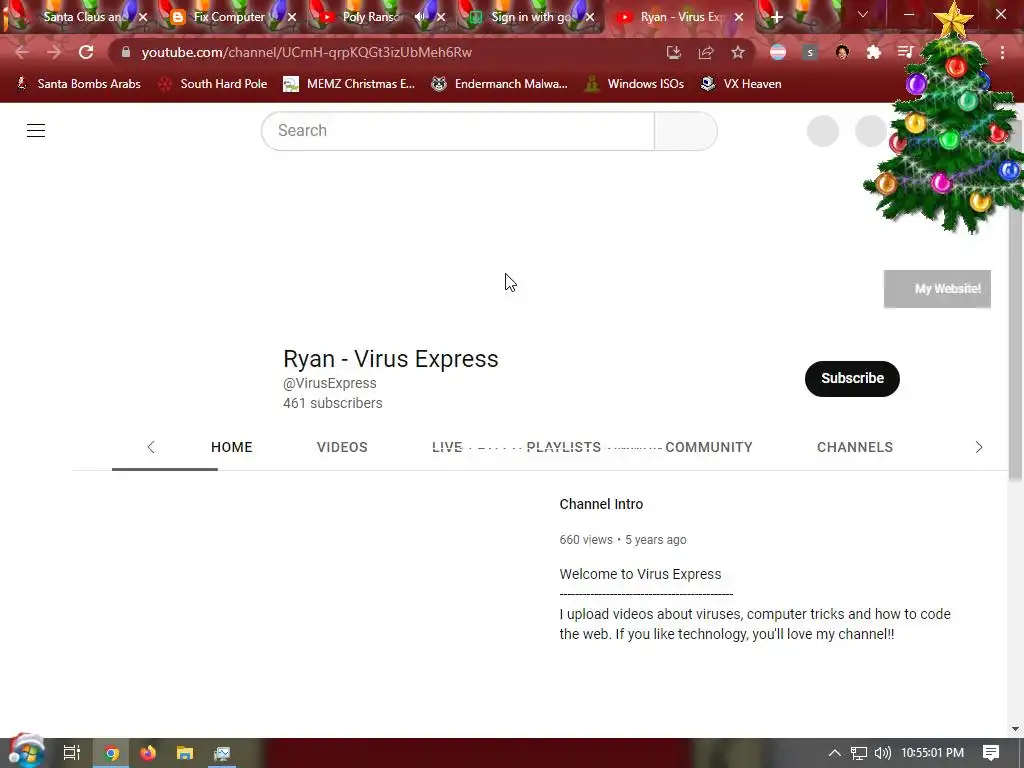This screenshot has width=1024, height=768.
Task: Click the address bar URL
Action: (307, 52)
